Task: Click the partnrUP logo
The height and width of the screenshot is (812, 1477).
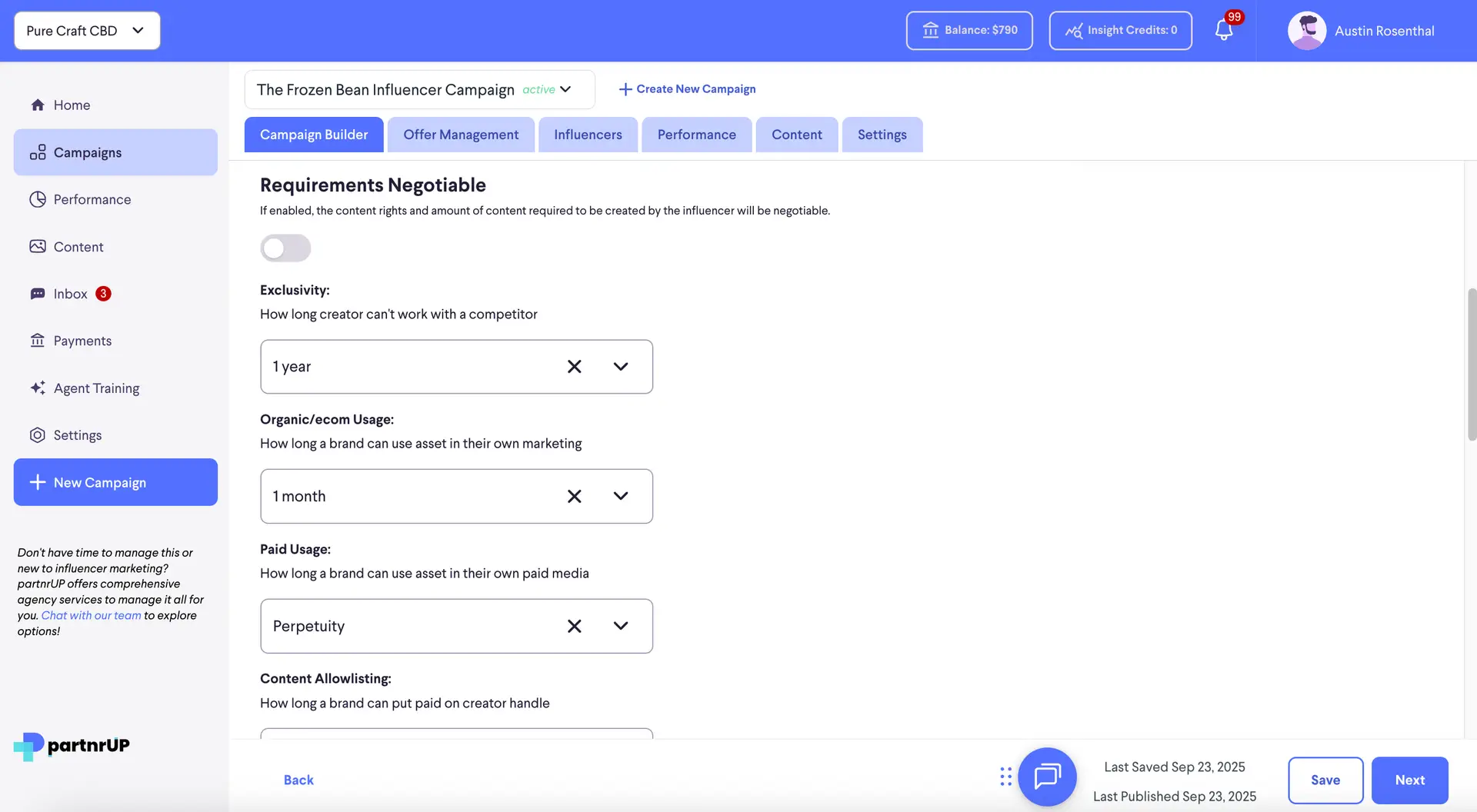Action: click(72, 746)
